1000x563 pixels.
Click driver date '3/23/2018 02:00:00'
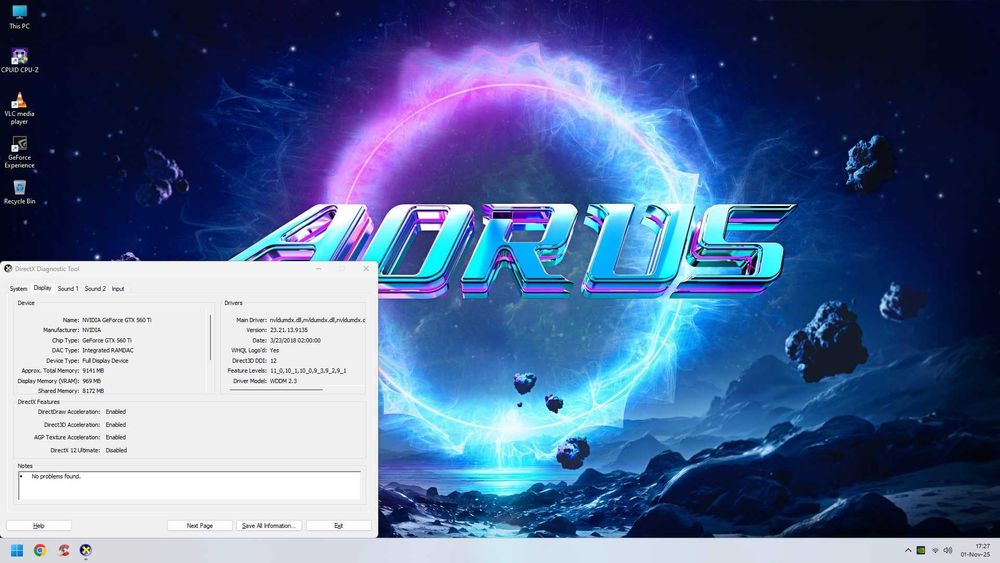pyautogui.click(x=295, y=340)
